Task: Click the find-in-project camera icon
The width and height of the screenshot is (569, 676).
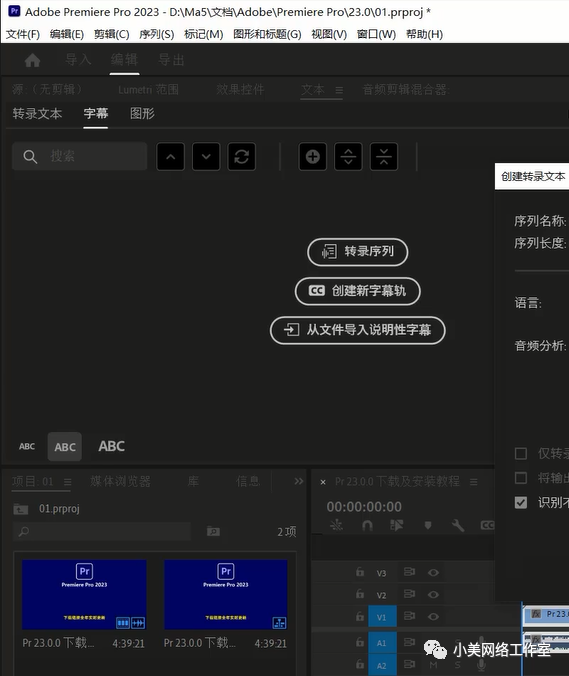Action: (x=213, y=532)
